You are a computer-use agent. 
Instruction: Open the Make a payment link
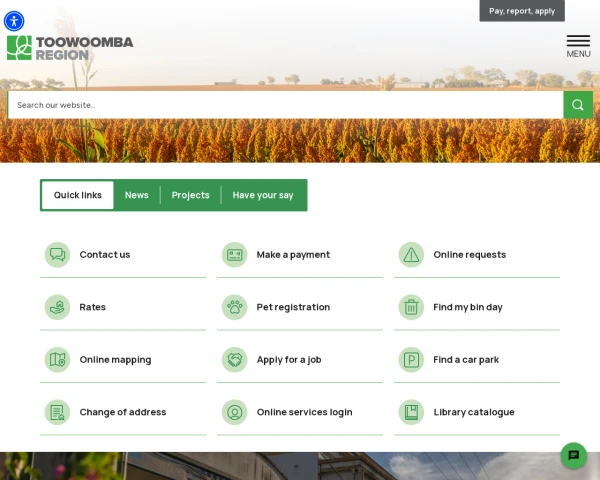(293, 255)
